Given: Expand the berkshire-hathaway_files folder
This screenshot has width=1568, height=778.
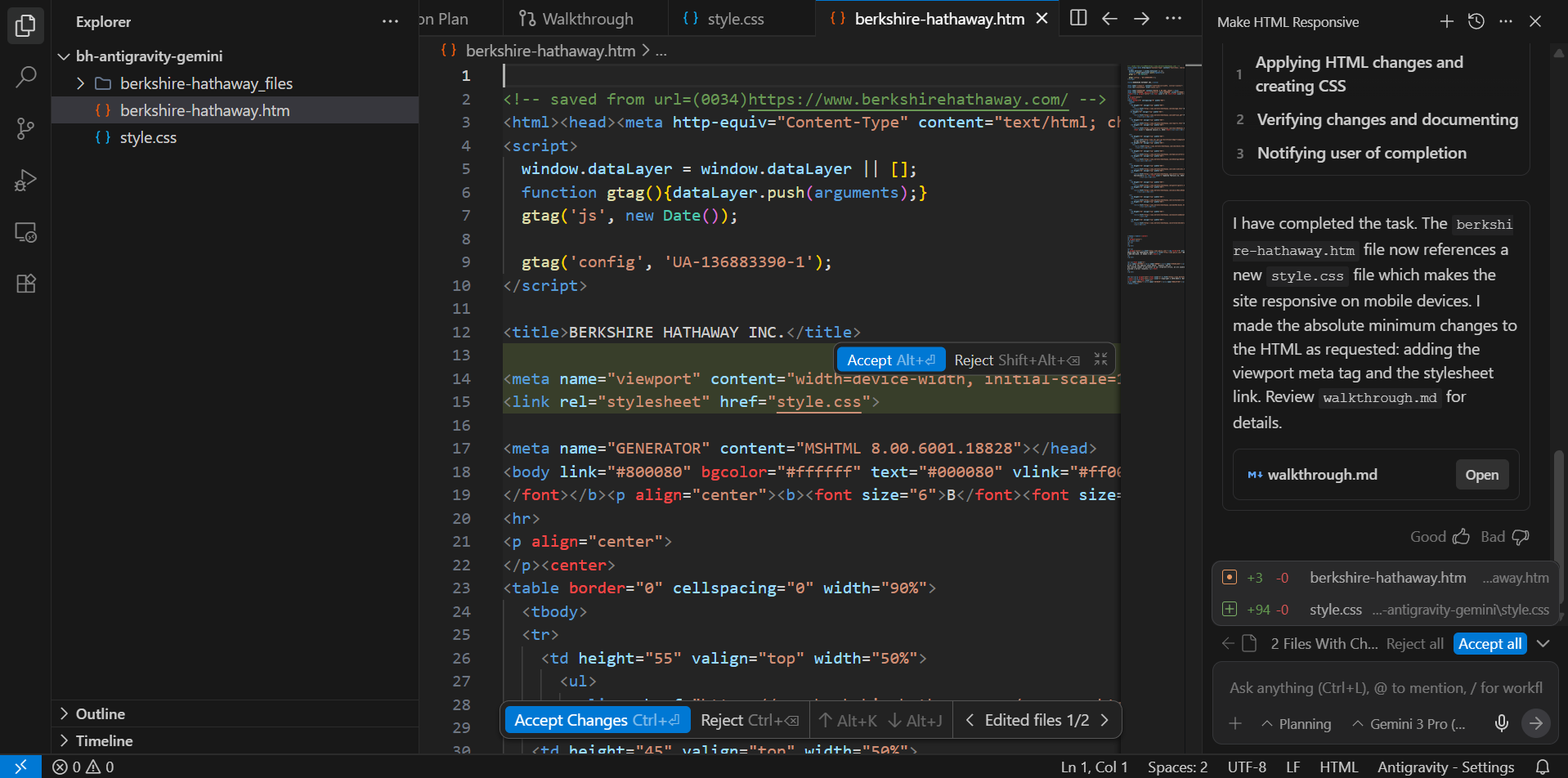Looking at the screenshot, I should (x=81, y=83).
